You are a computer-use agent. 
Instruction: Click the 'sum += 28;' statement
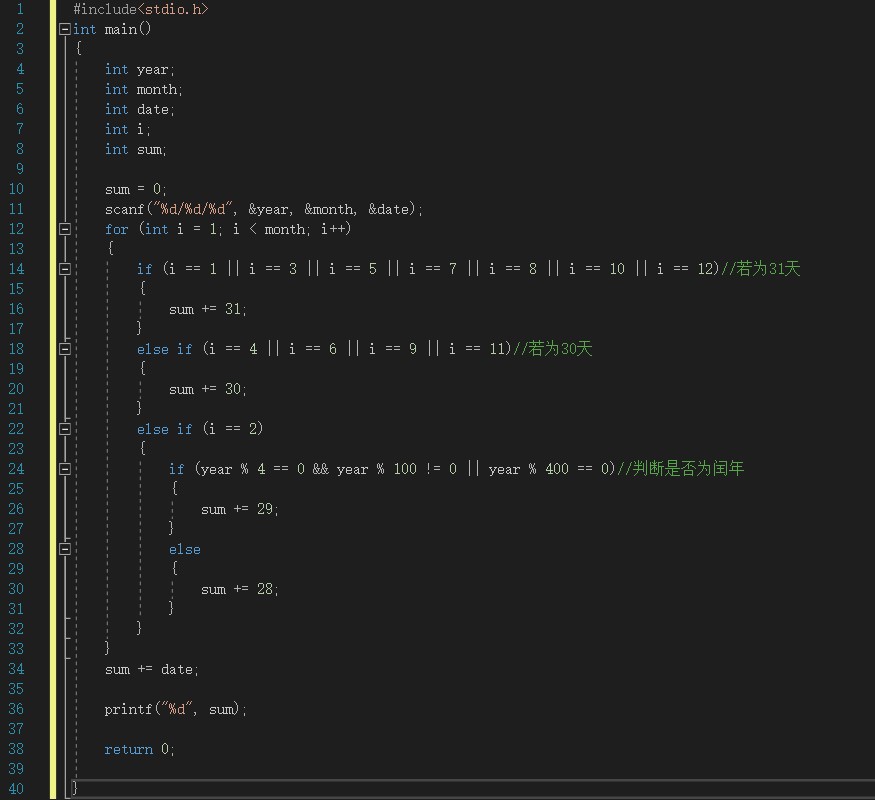click(239, 589)
